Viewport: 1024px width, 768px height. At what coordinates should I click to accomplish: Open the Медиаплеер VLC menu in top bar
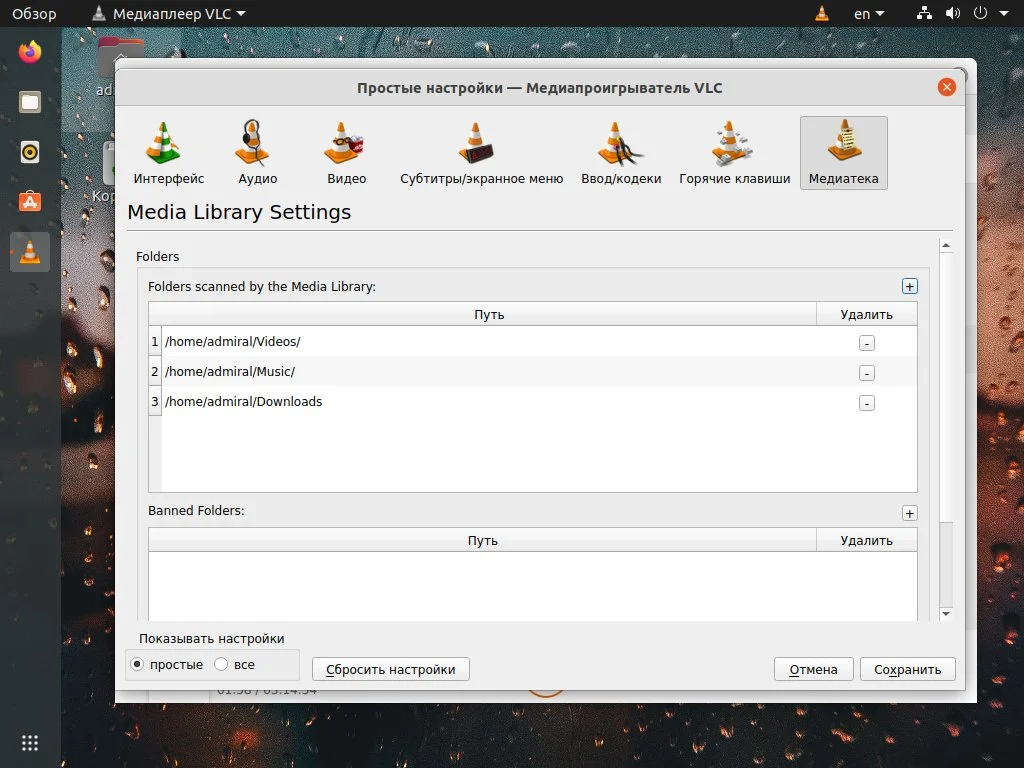[x=169, y=14]
